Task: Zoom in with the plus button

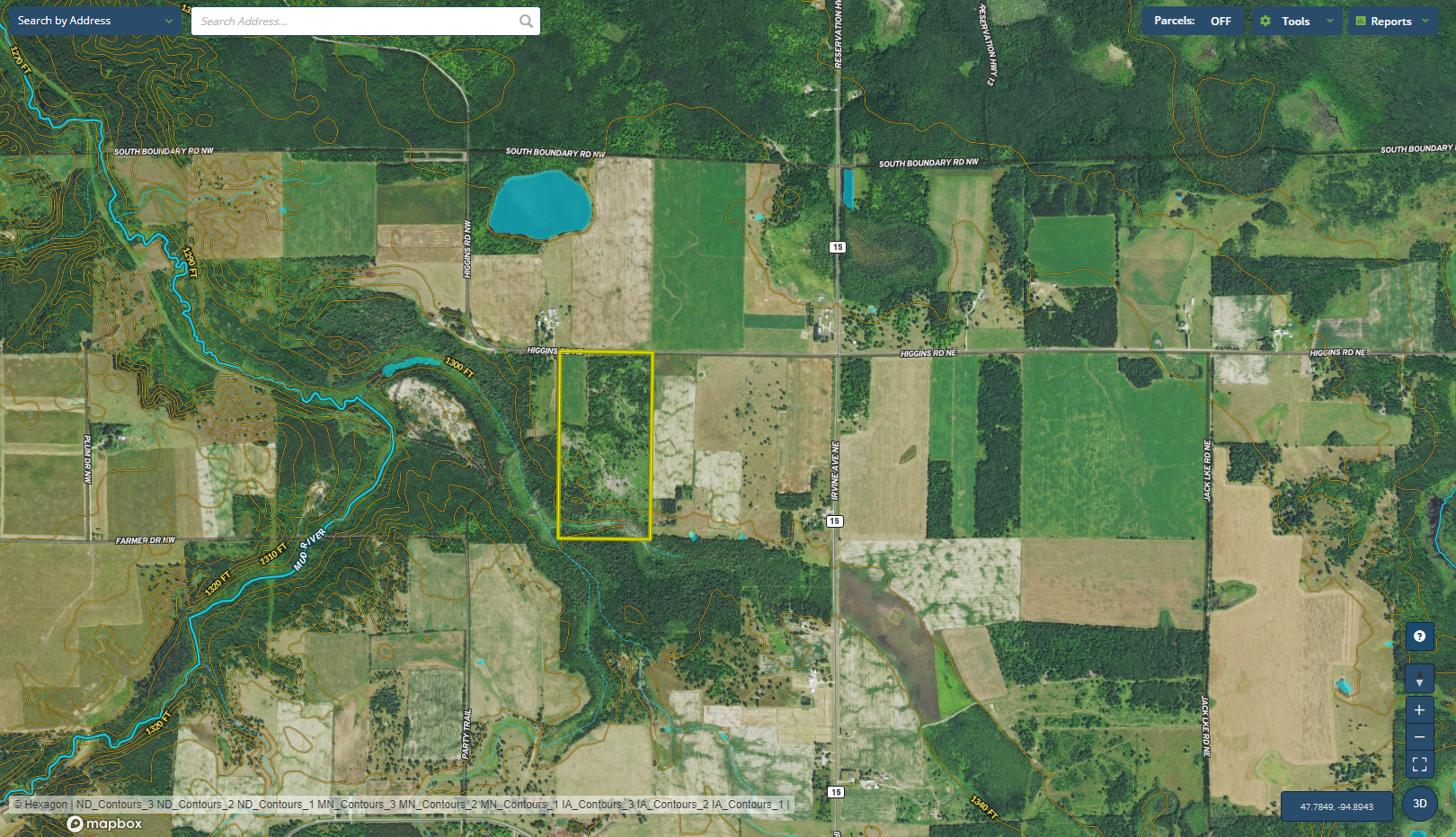Action: [x=1419, y=710]
